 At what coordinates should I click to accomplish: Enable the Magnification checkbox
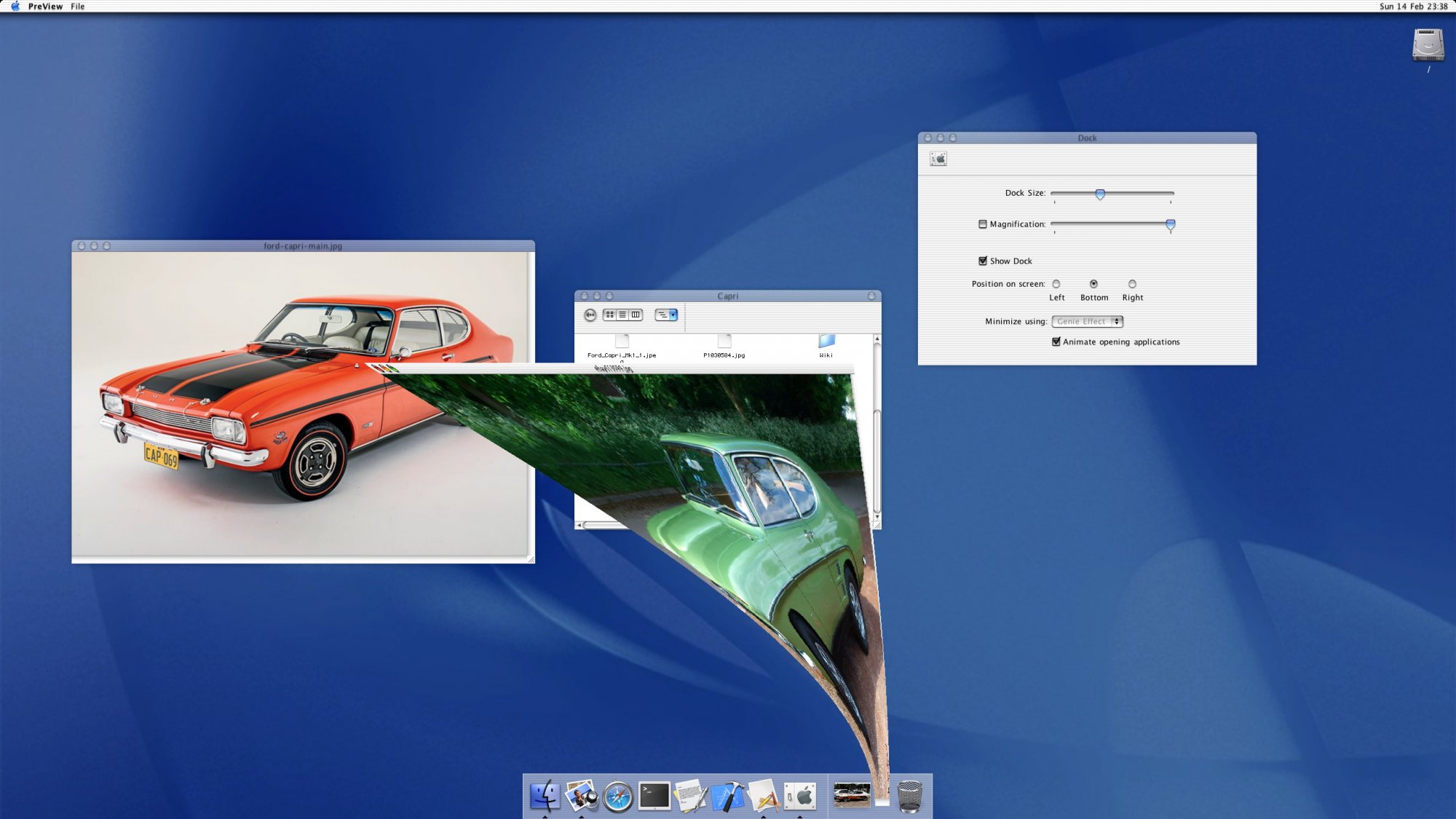click(983, 224)
